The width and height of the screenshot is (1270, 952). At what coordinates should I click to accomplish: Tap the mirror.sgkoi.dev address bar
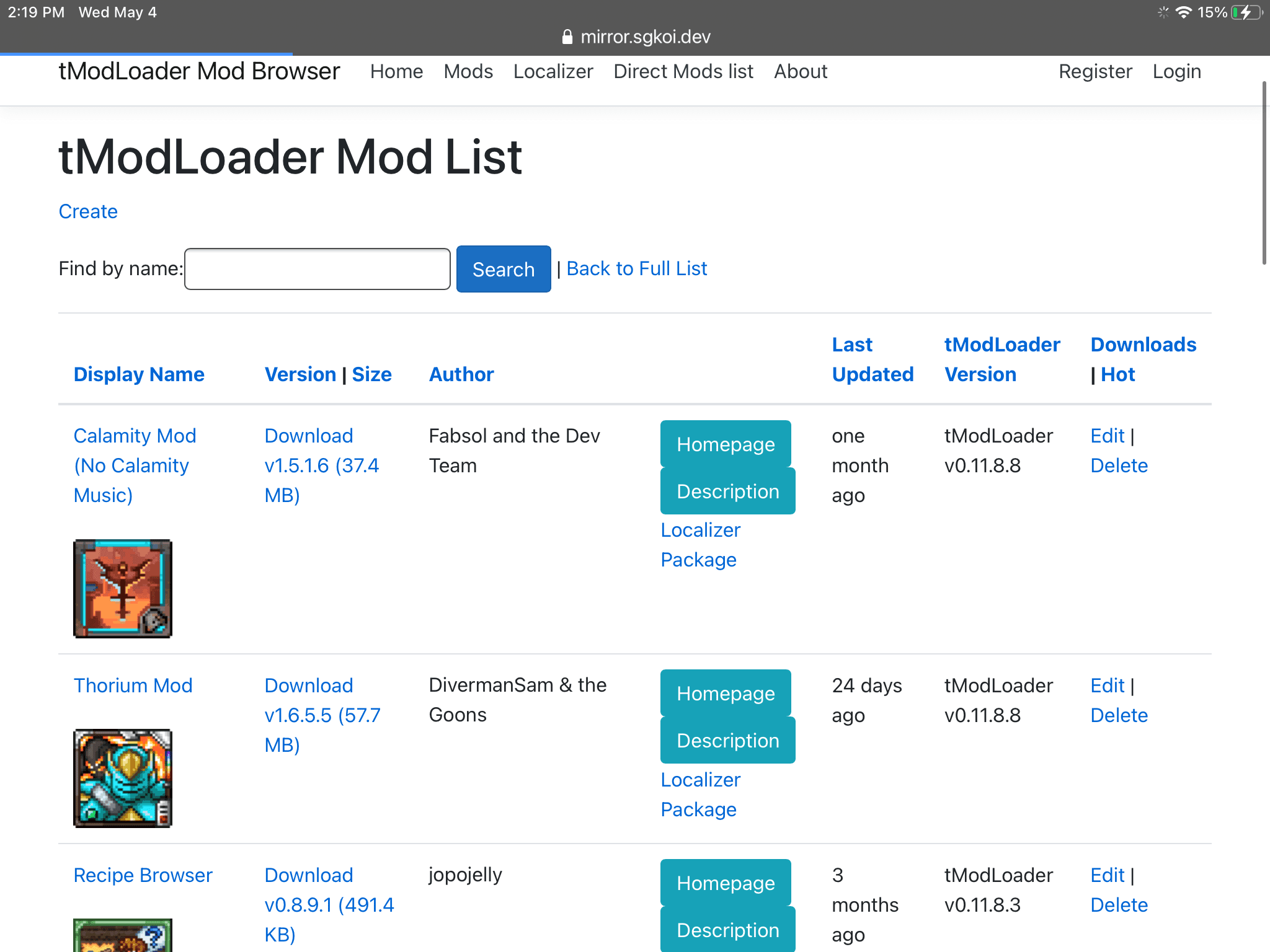point(636,37)
